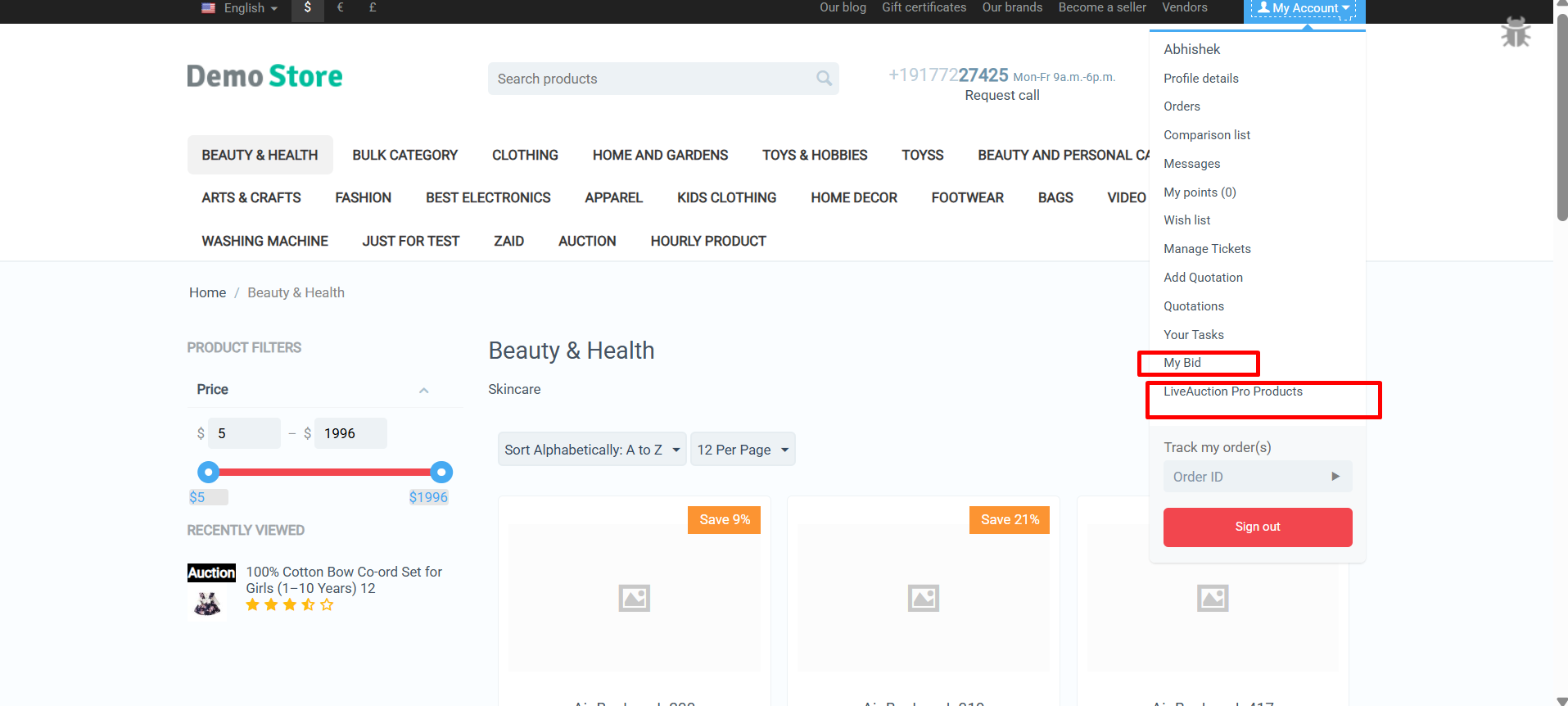The image size is (1568, 706).
Task: Collapse the Price filter section
Action: 423,391
